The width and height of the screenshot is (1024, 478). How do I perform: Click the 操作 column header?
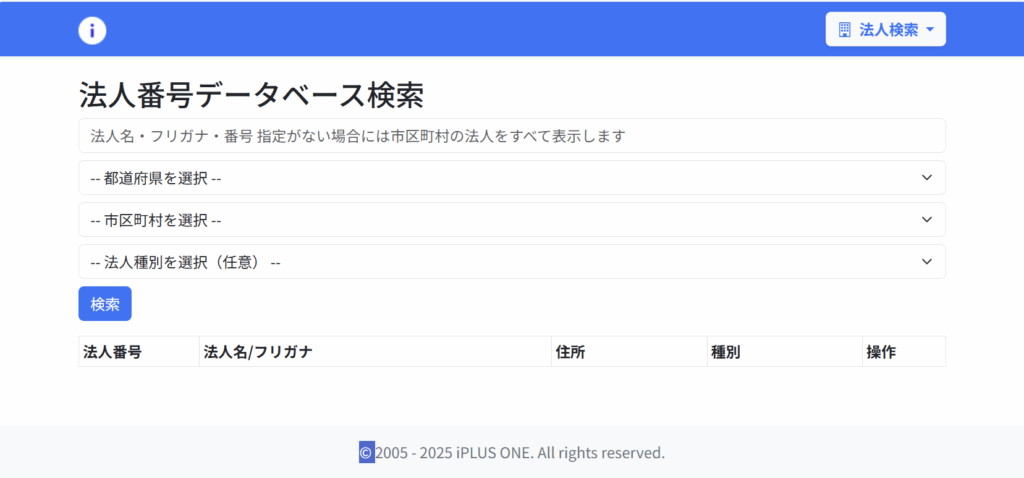(904, 352)
